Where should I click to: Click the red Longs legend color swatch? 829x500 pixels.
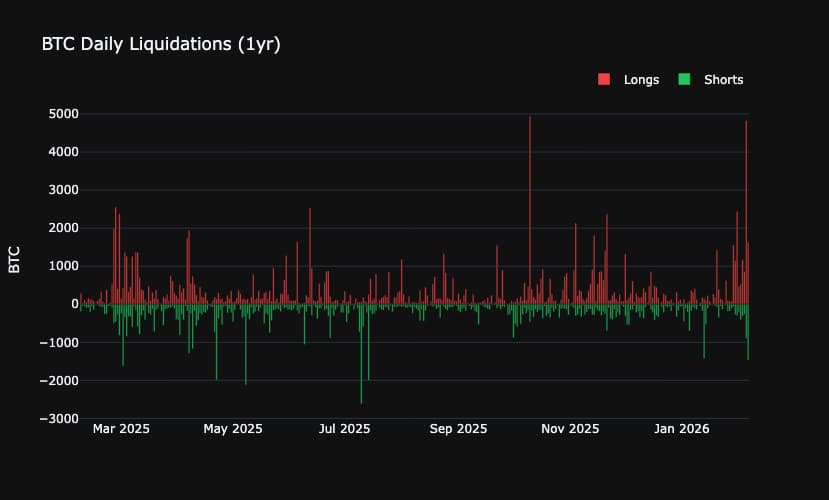[604, 80]
